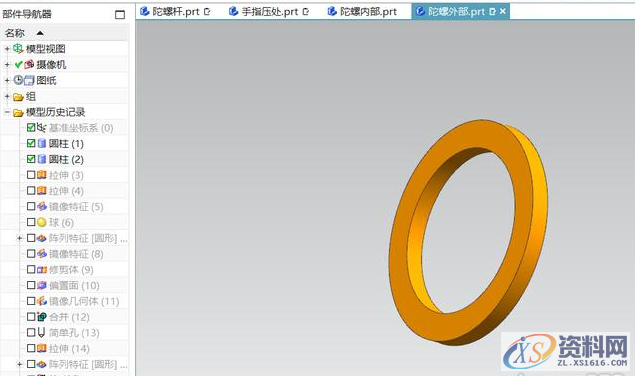This screenshot has height=376, width=635.
Task: Click the 球 (6) sphere feature icon
Action: pos(42,222)
